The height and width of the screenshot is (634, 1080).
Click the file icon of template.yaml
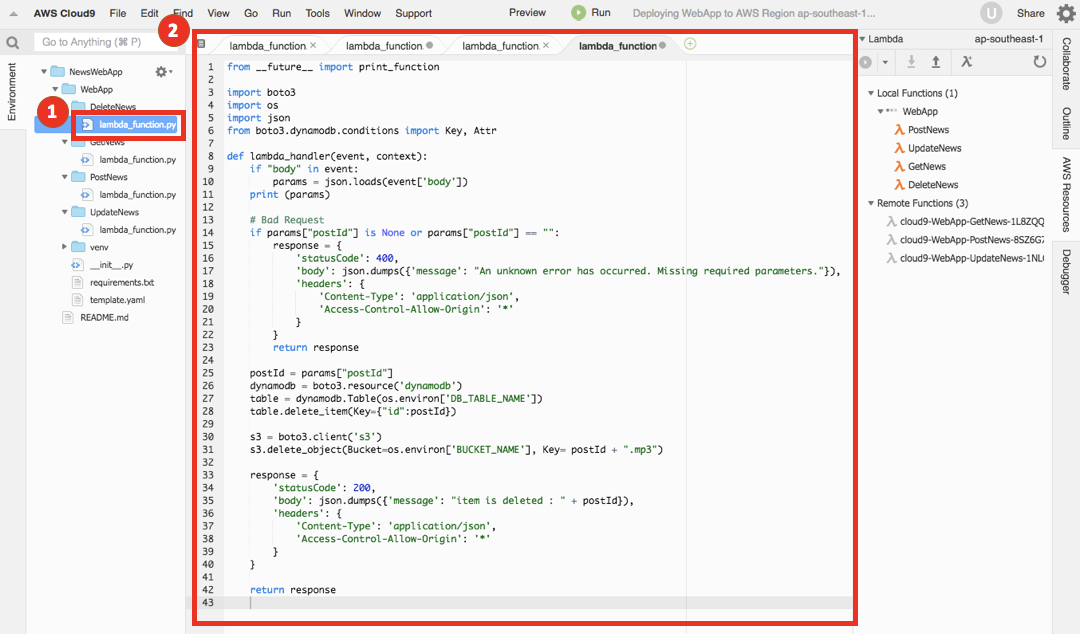(x=77, y=300)
